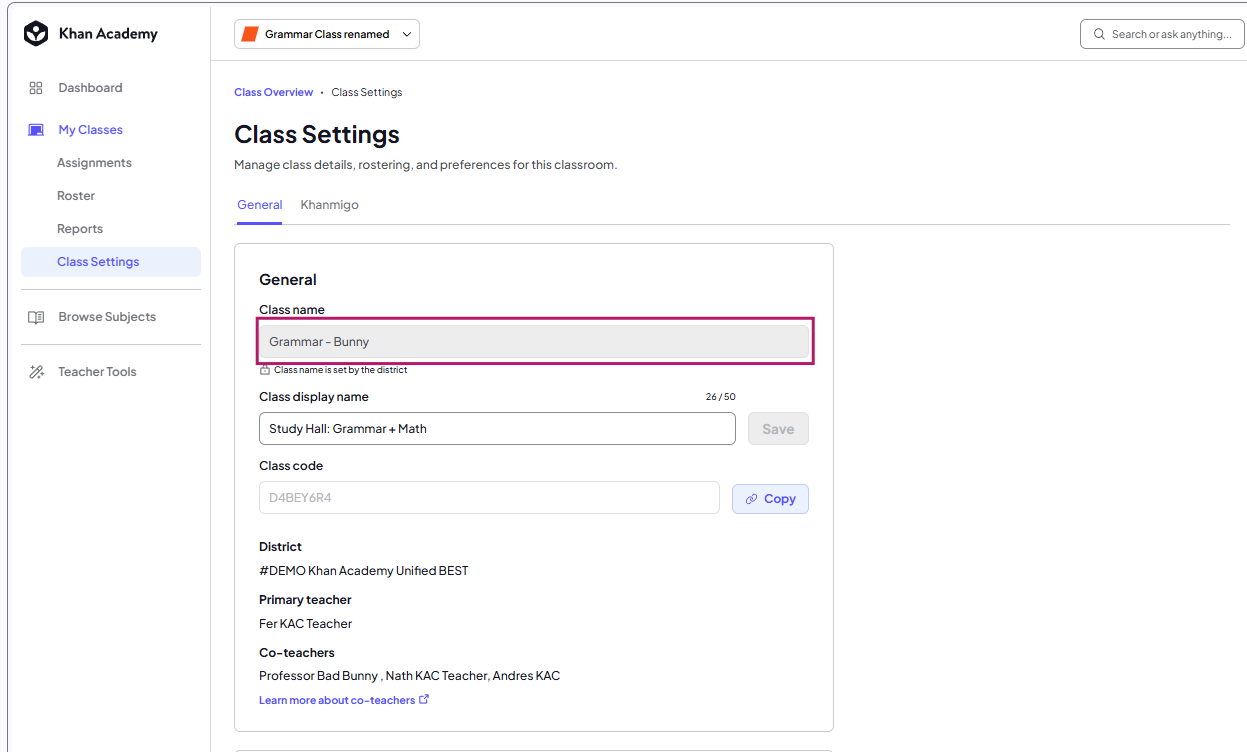Select Class Settings in the sidebar
Viewport: 1247px width, 752px height.
(x=111, y=262)
